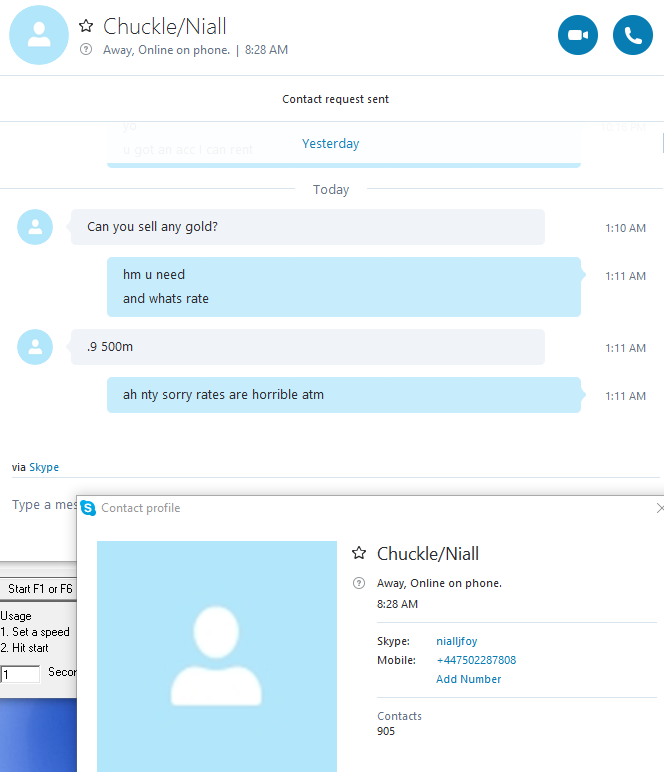664x772 pixels.
Task: Click the Start F1 or F6 button
Action: click(38, 589)
